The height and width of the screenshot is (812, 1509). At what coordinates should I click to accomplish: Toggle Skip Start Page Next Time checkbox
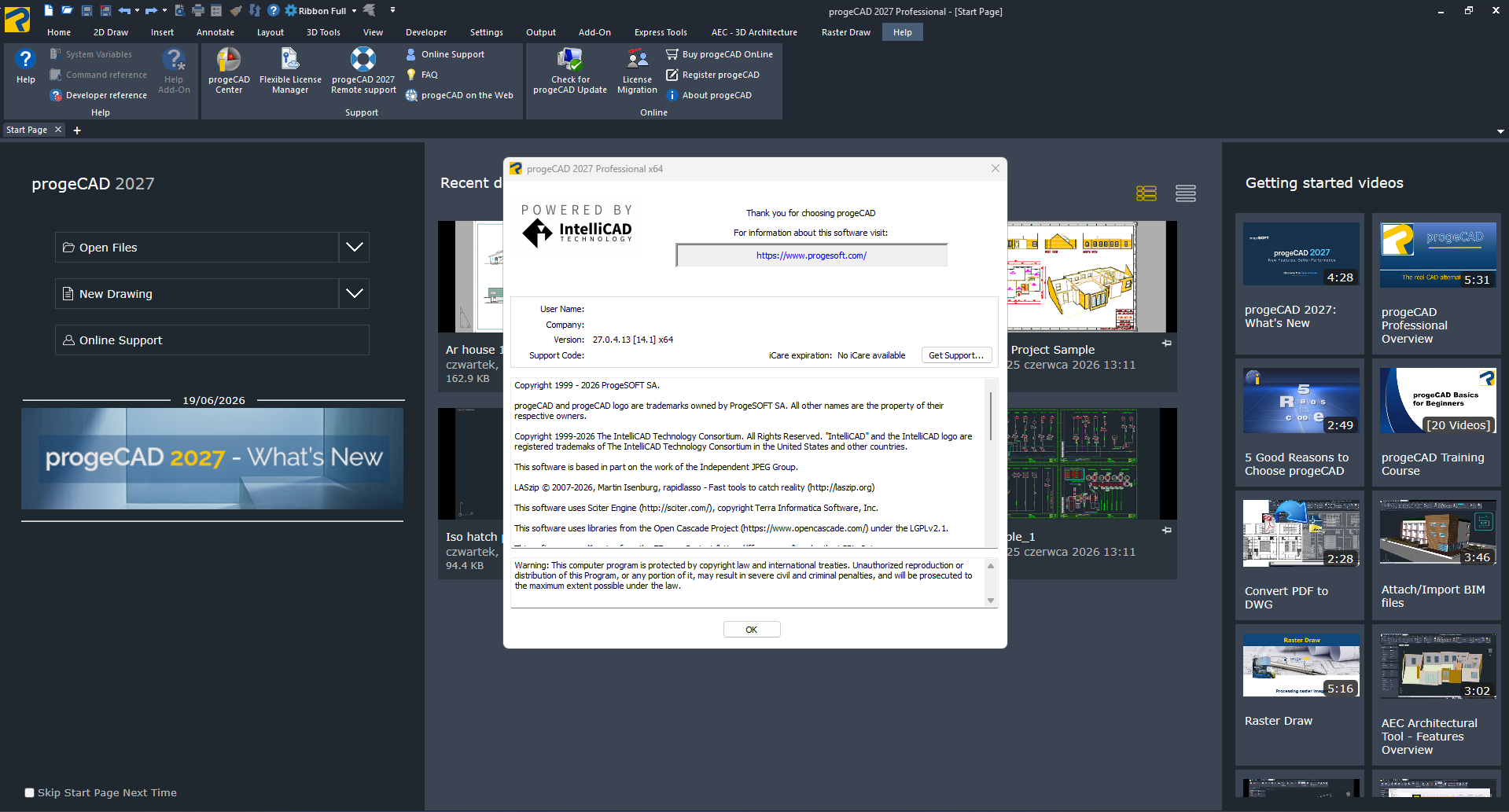[30, 793]
